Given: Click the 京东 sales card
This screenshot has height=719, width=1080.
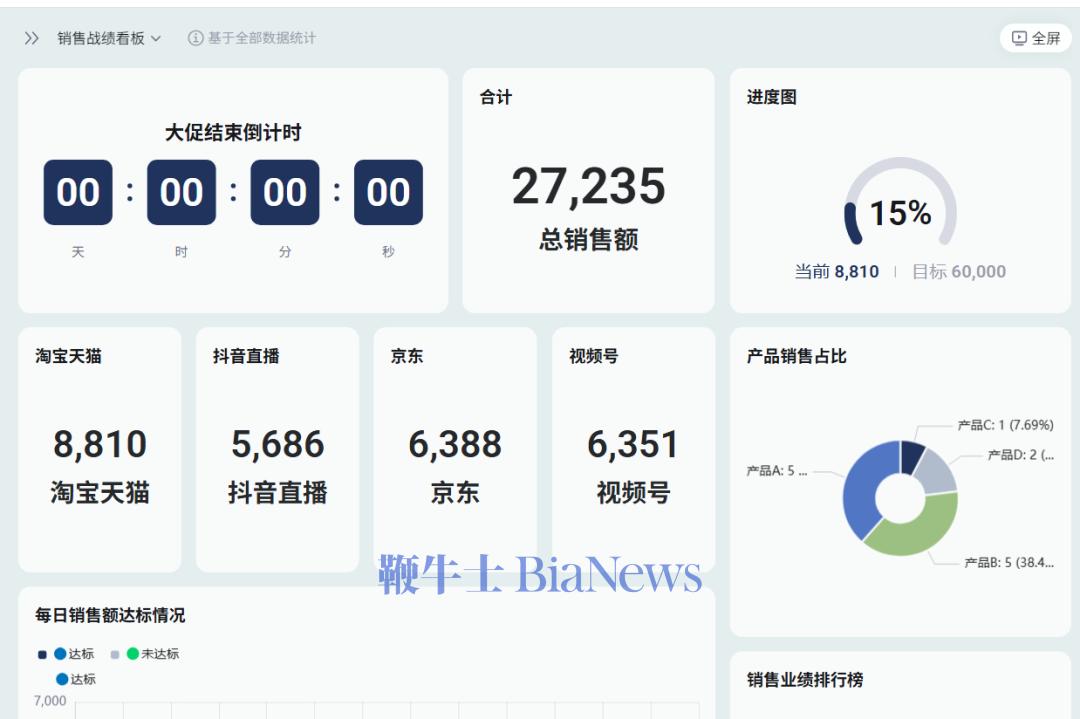Looking at the screenshot, I should point(455,445).
